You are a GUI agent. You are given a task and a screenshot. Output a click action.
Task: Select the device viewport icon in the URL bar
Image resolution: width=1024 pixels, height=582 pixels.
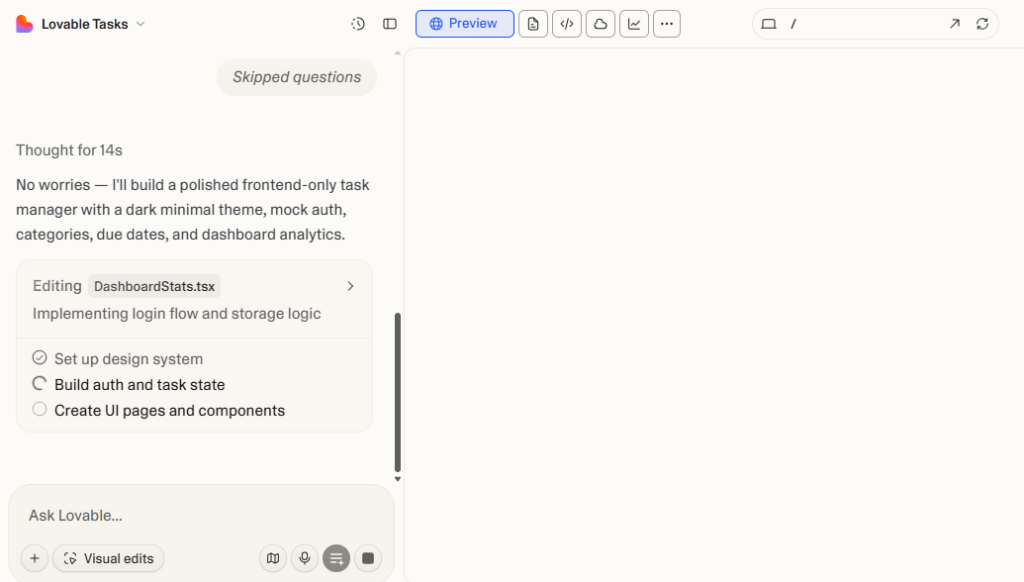click(x=768, y=23)
